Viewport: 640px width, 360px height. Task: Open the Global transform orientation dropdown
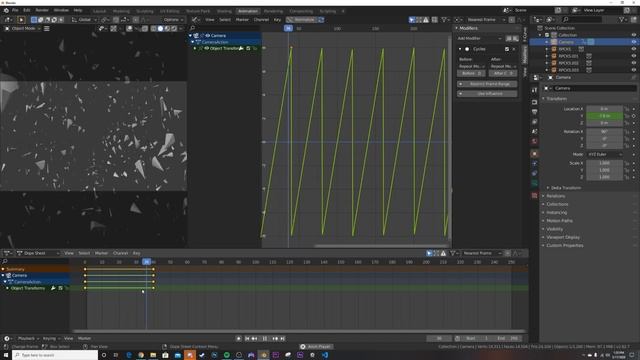[x=84, y=20]
